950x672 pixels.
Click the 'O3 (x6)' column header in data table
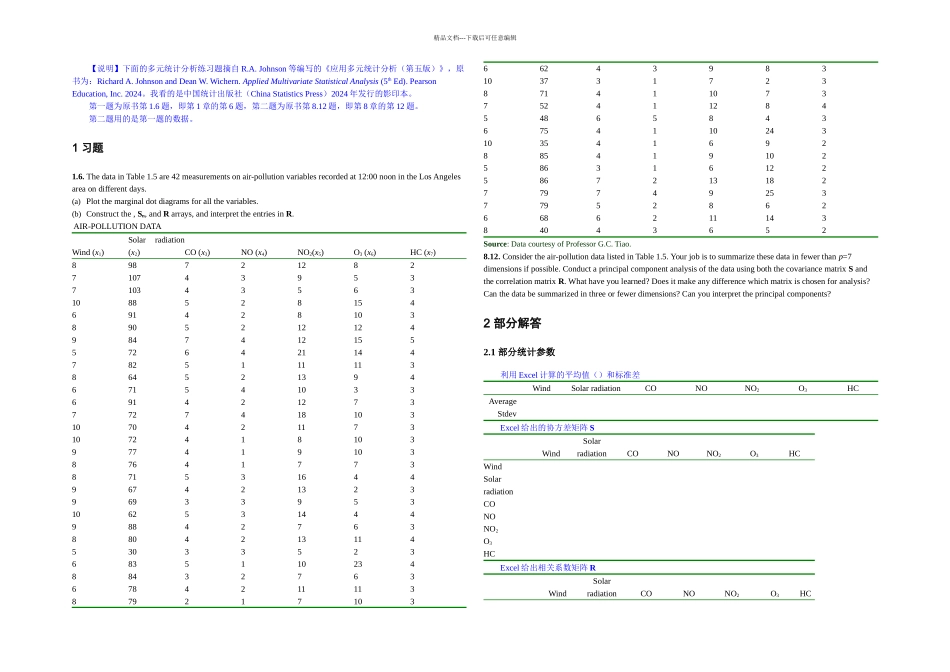pyautogui.click(x=365, y=253)
